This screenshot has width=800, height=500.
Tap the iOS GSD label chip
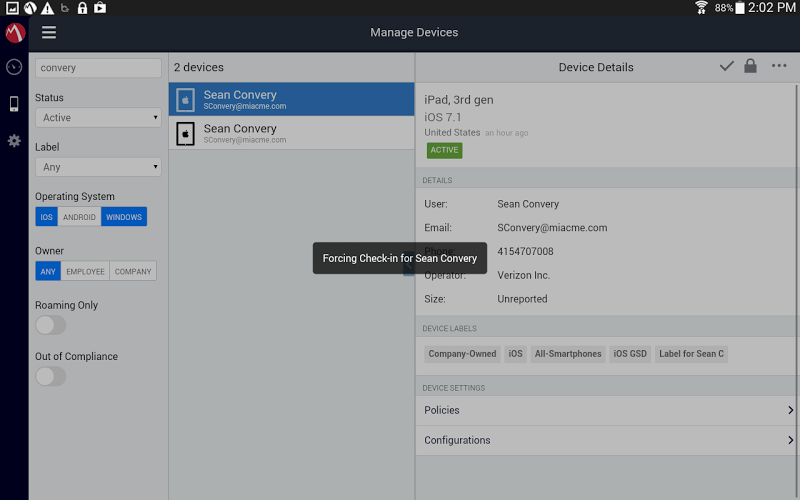pyautogui.click(x=630, y=354)
